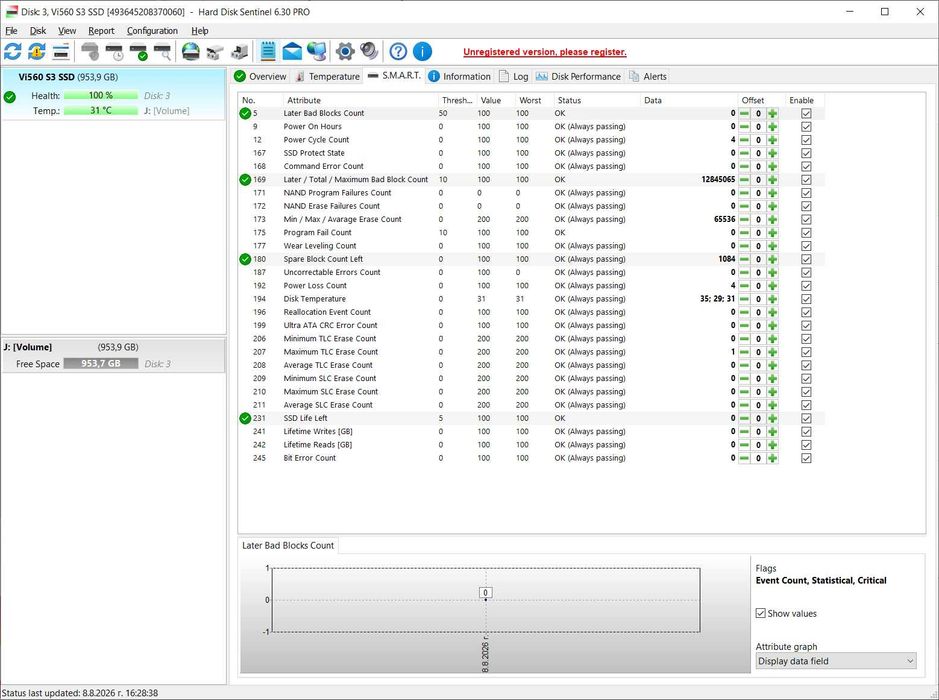This screenshot has height=700, width=939.
Task: Click the Health 100 % green bar
Action: (x=101, y=95)
